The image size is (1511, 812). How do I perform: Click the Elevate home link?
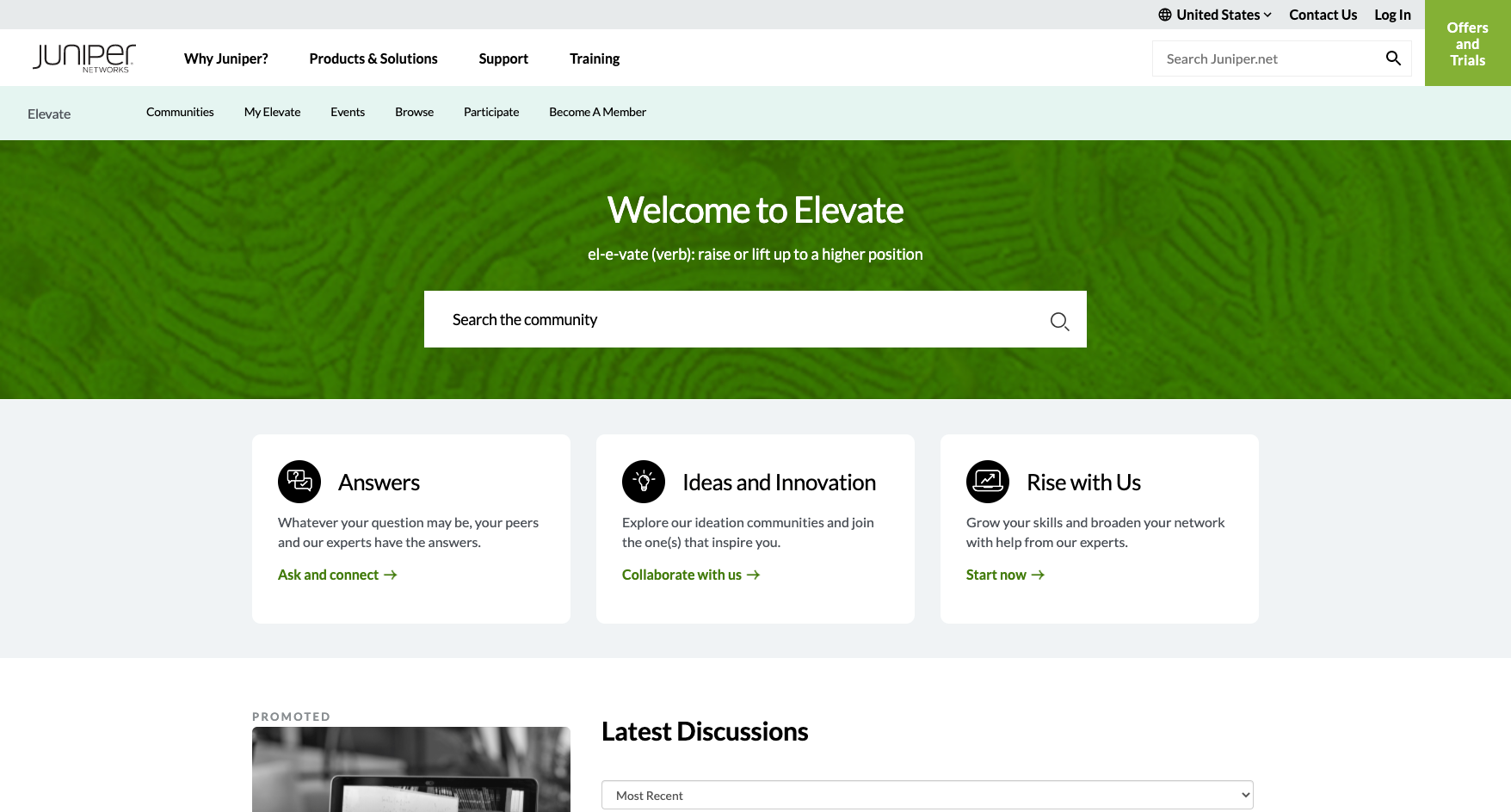coord(49,114)
